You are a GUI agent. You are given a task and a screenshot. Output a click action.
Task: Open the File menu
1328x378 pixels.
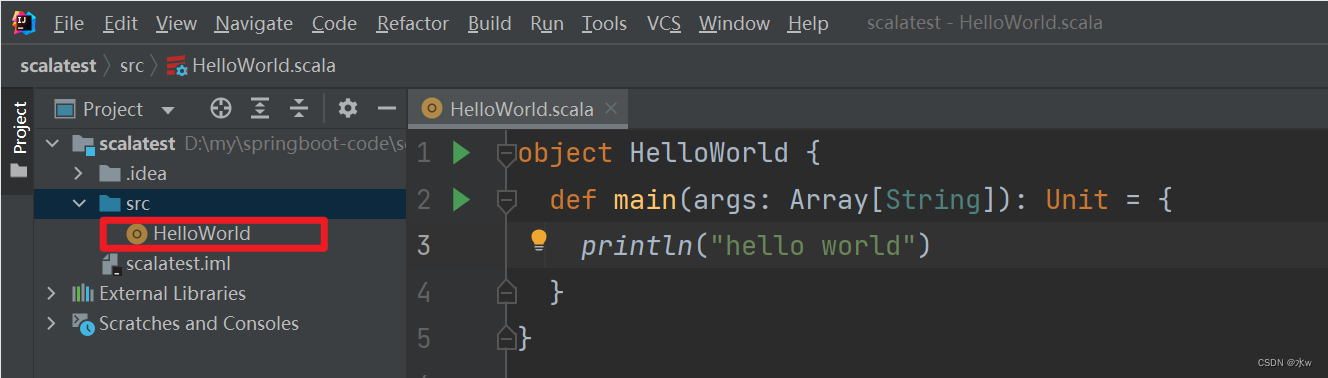click(68, 23)
